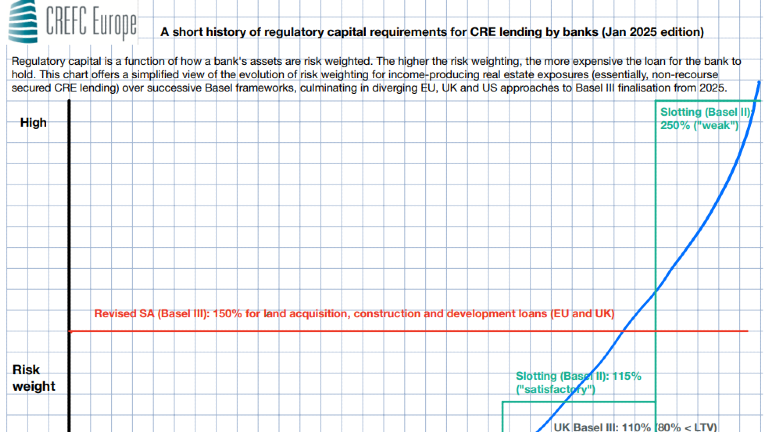Click the "High" axis label

[x=32, y=123]
